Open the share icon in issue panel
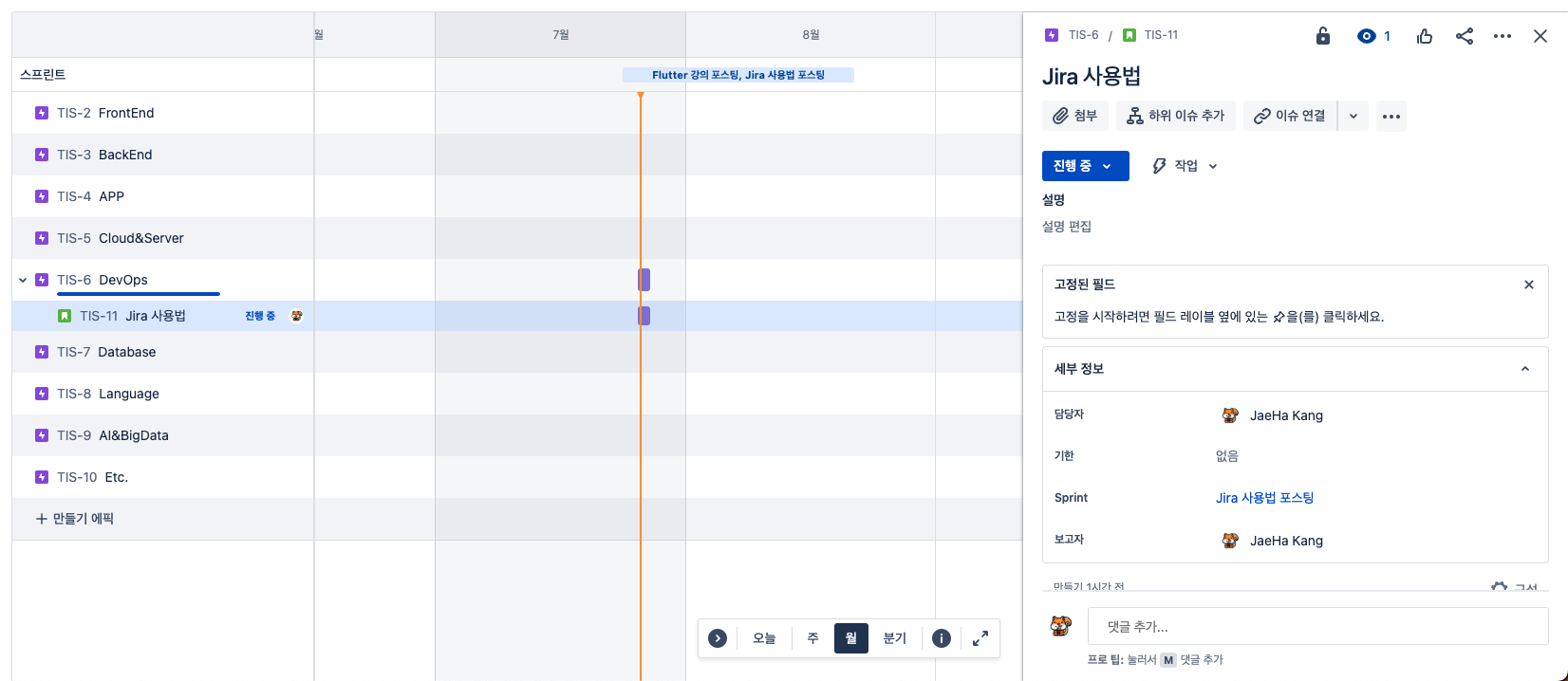The width and height of the screenshot is (1568, 681). click(x=1465, y=36)
